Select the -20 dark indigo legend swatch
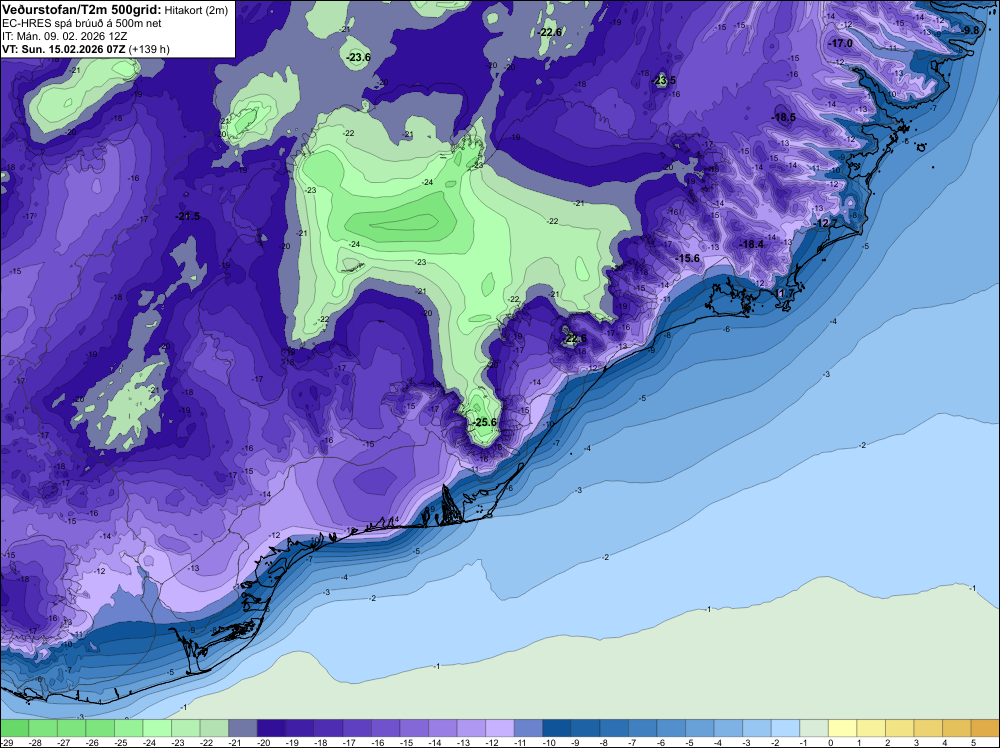The image size is (1000, 748). pyautogui.click(x=271, y=728)
